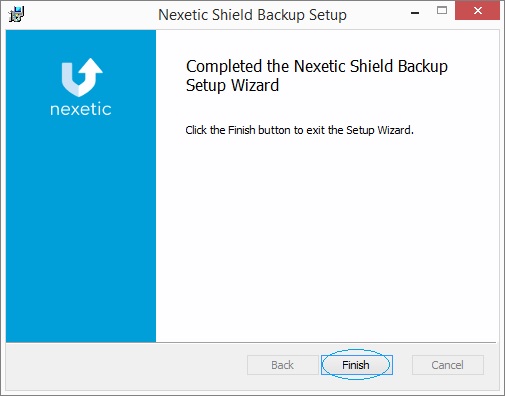The width and height of the screenshot is (505, 396).
Task: Click the nexetic wordmark under the logo
Action: point(81,109)
